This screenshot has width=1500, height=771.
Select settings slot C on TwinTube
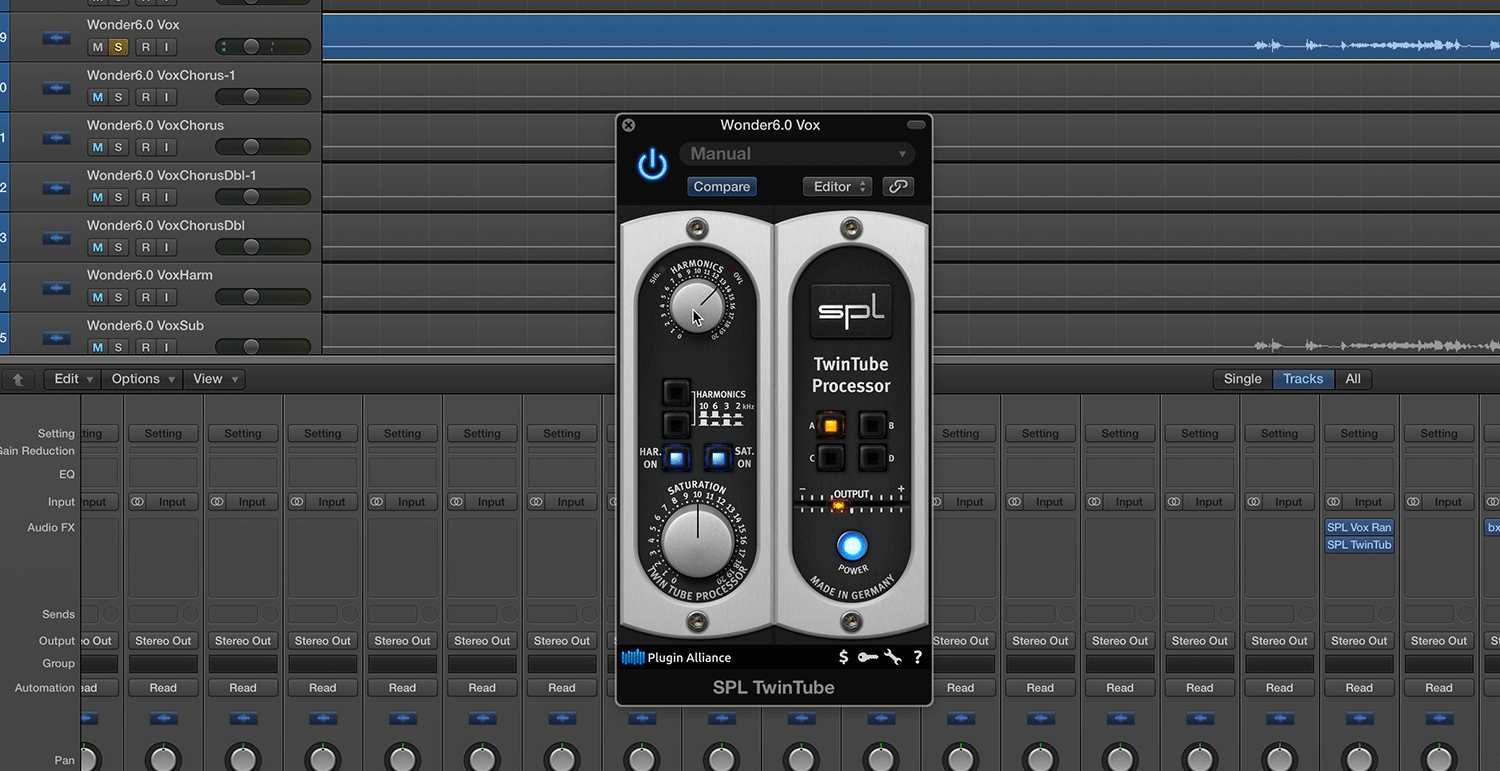[829, 458]
